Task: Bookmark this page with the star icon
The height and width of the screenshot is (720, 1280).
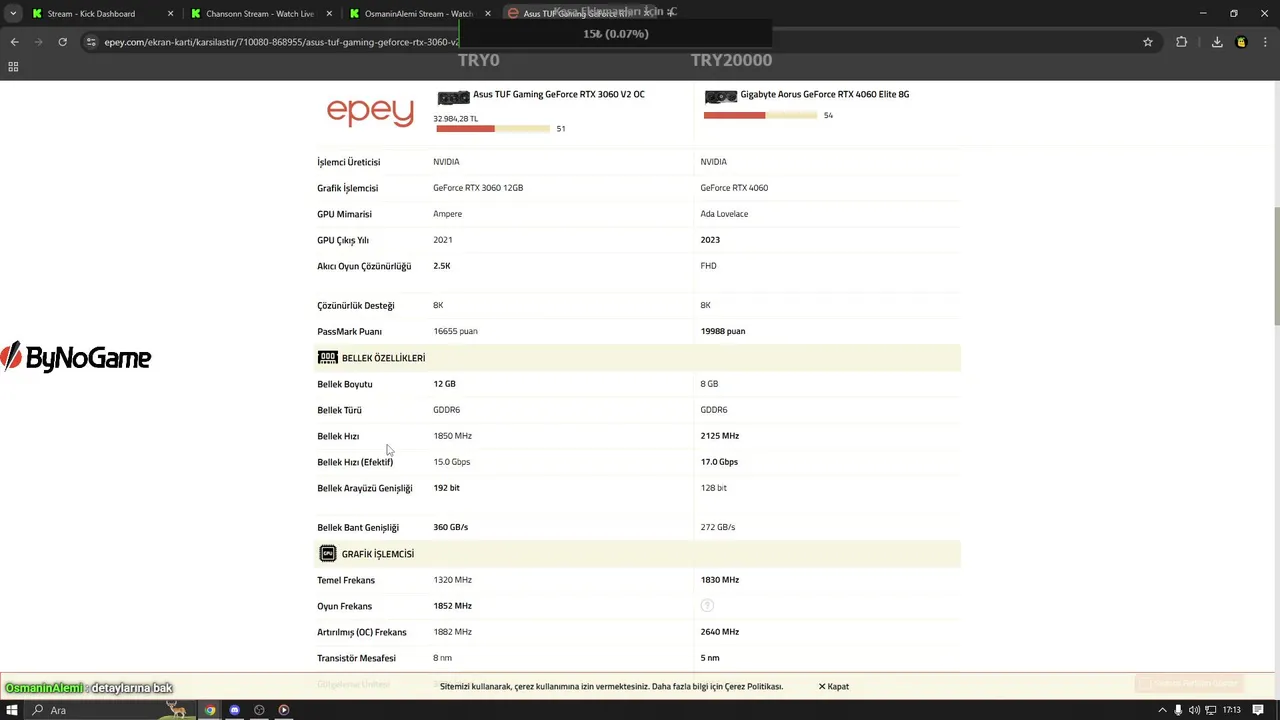Action: point(1148,42)
